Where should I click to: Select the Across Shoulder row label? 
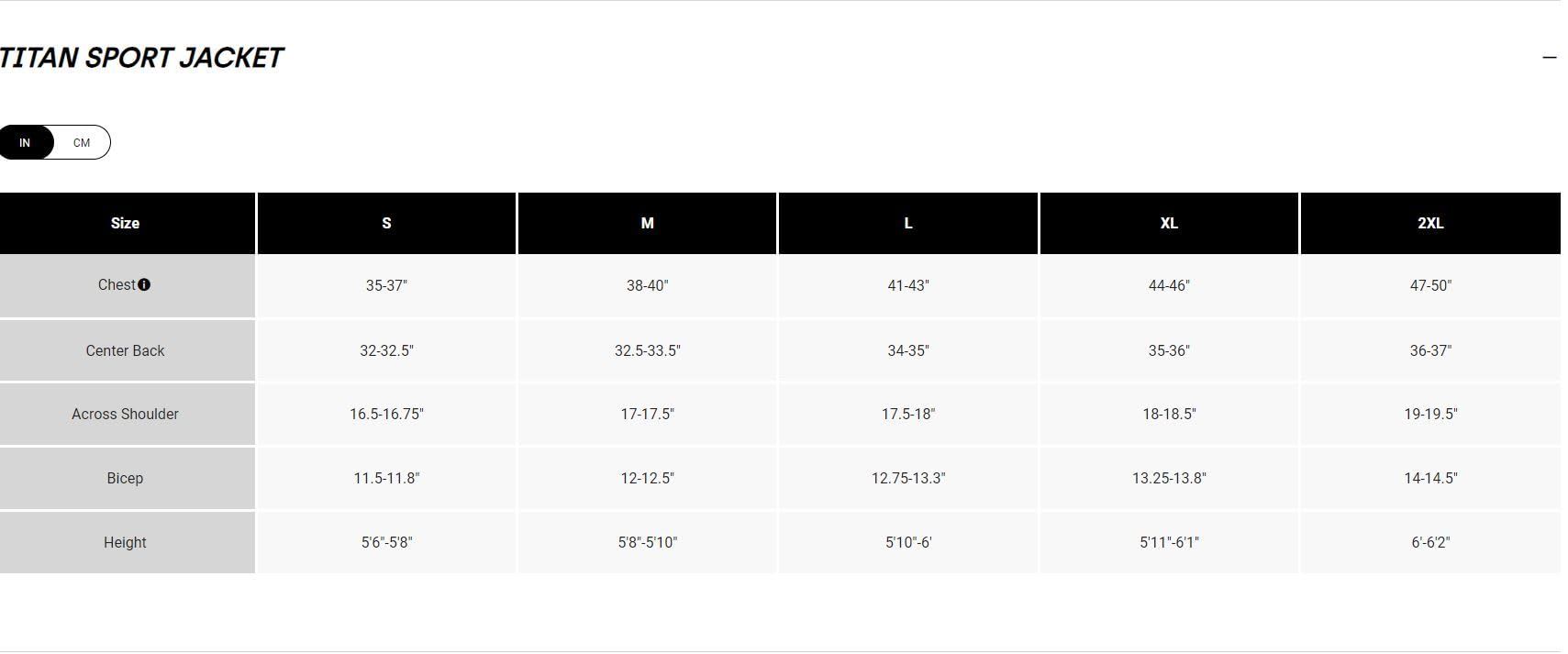pos(125,415)
